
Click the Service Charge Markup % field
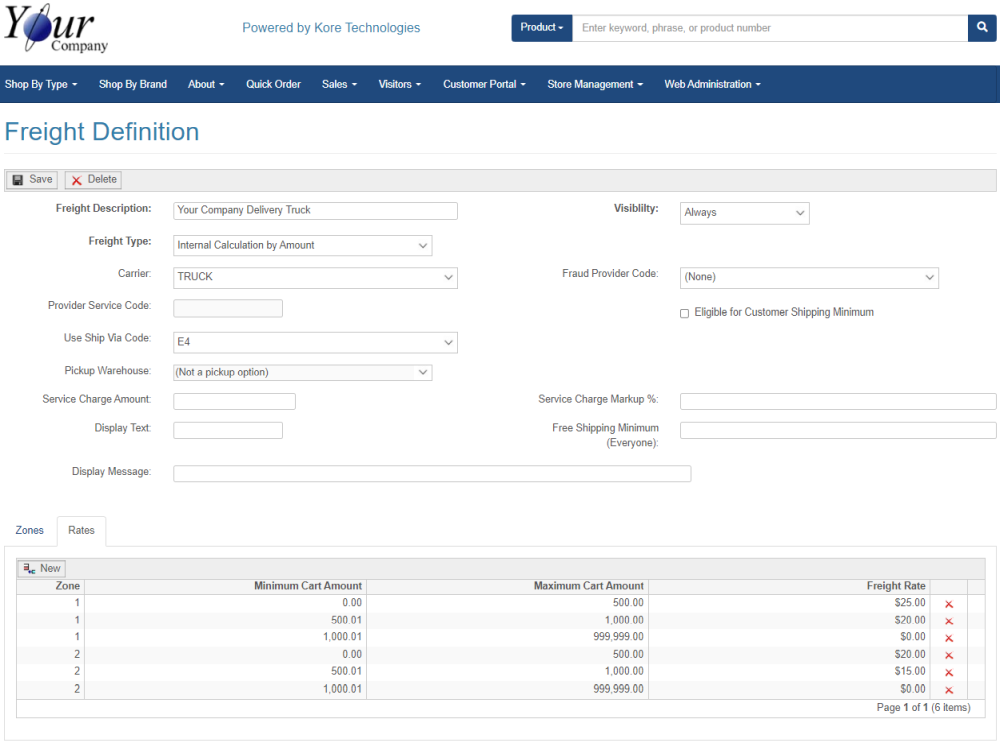[838, 401]
